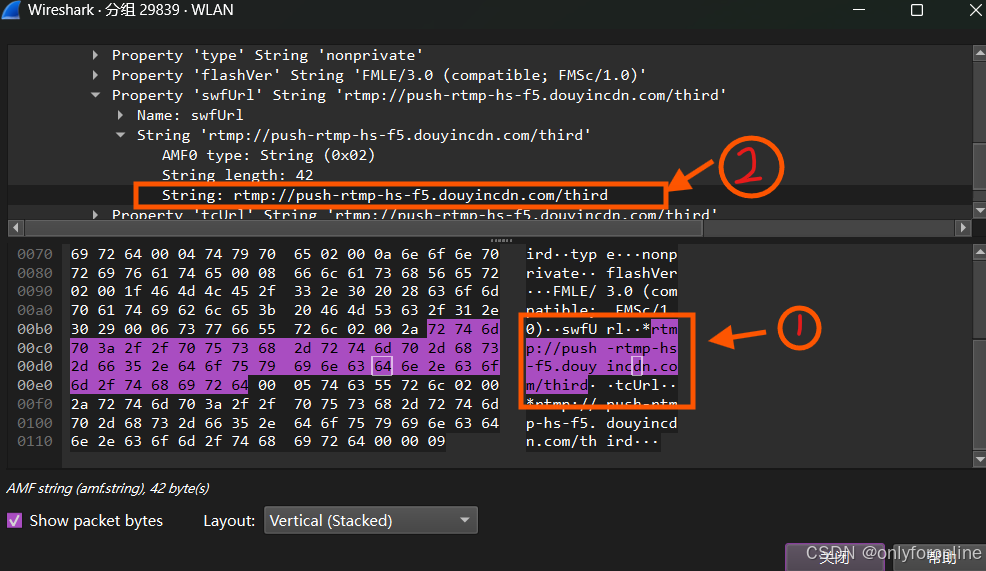
Task: Expand the Name: swfUrl node
Action: pyautogui.click(x=120, y=116)
